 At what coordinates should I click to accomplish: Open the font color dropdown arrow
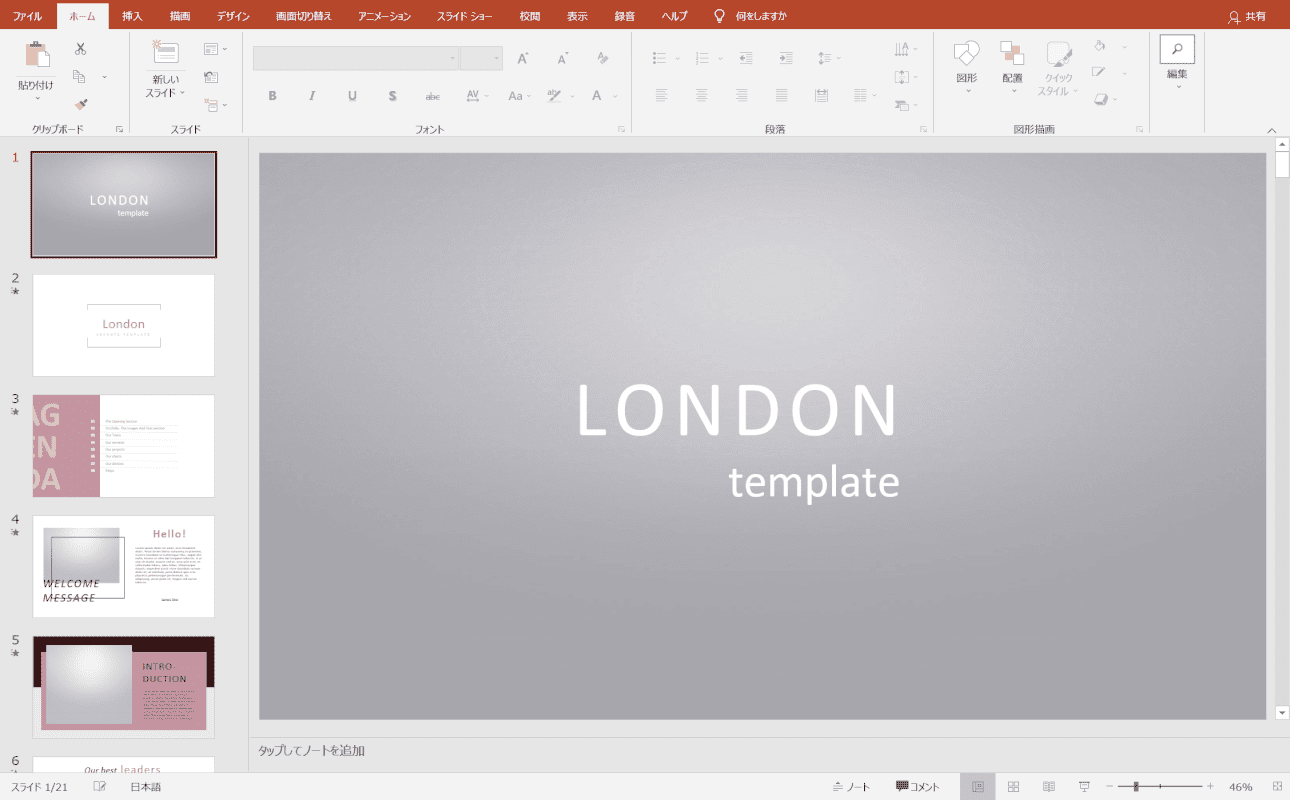pos(615,96)
